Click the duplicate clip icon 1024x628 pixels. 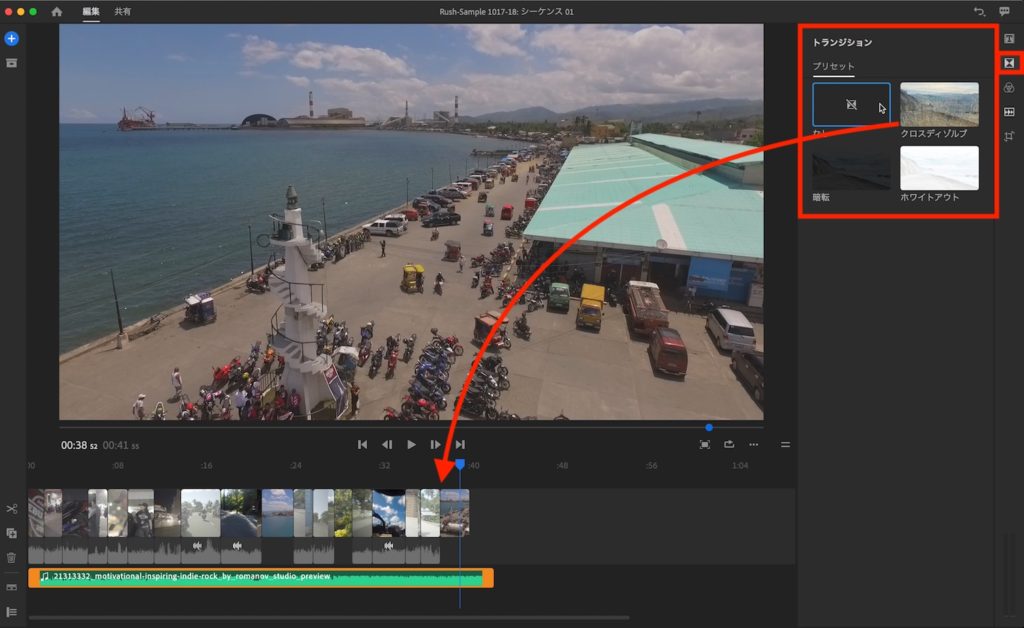pyautogui.click(x=11, y=534)
